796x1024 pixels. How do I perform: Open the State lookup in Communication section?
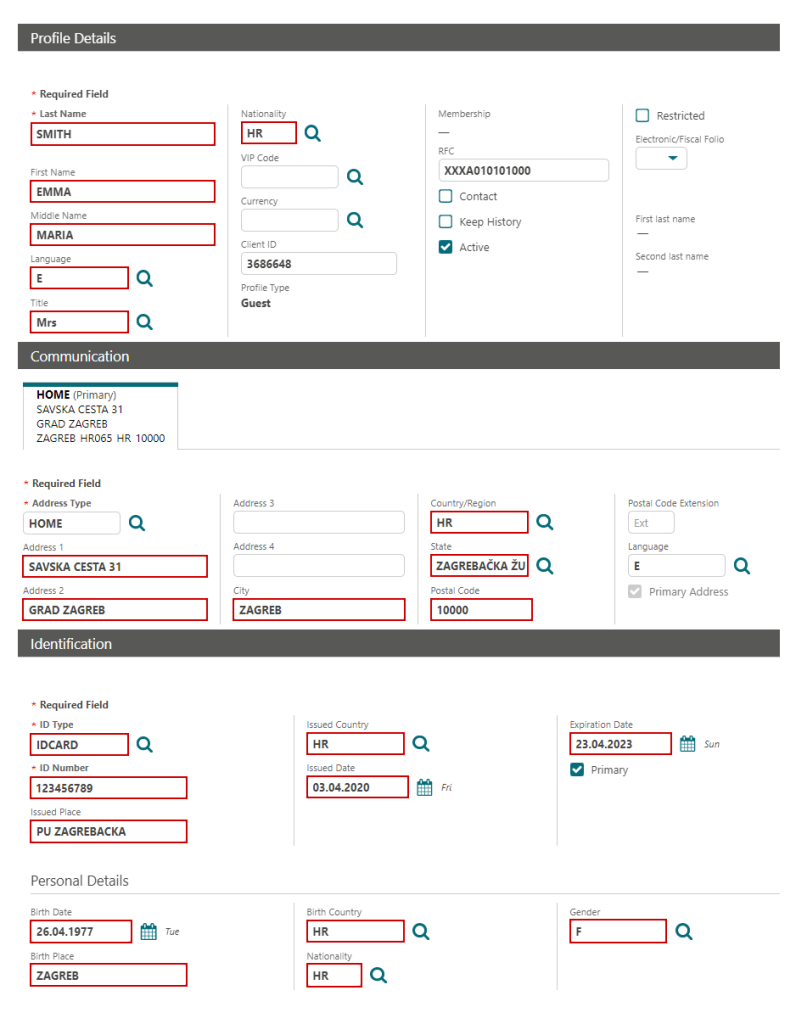545,565
